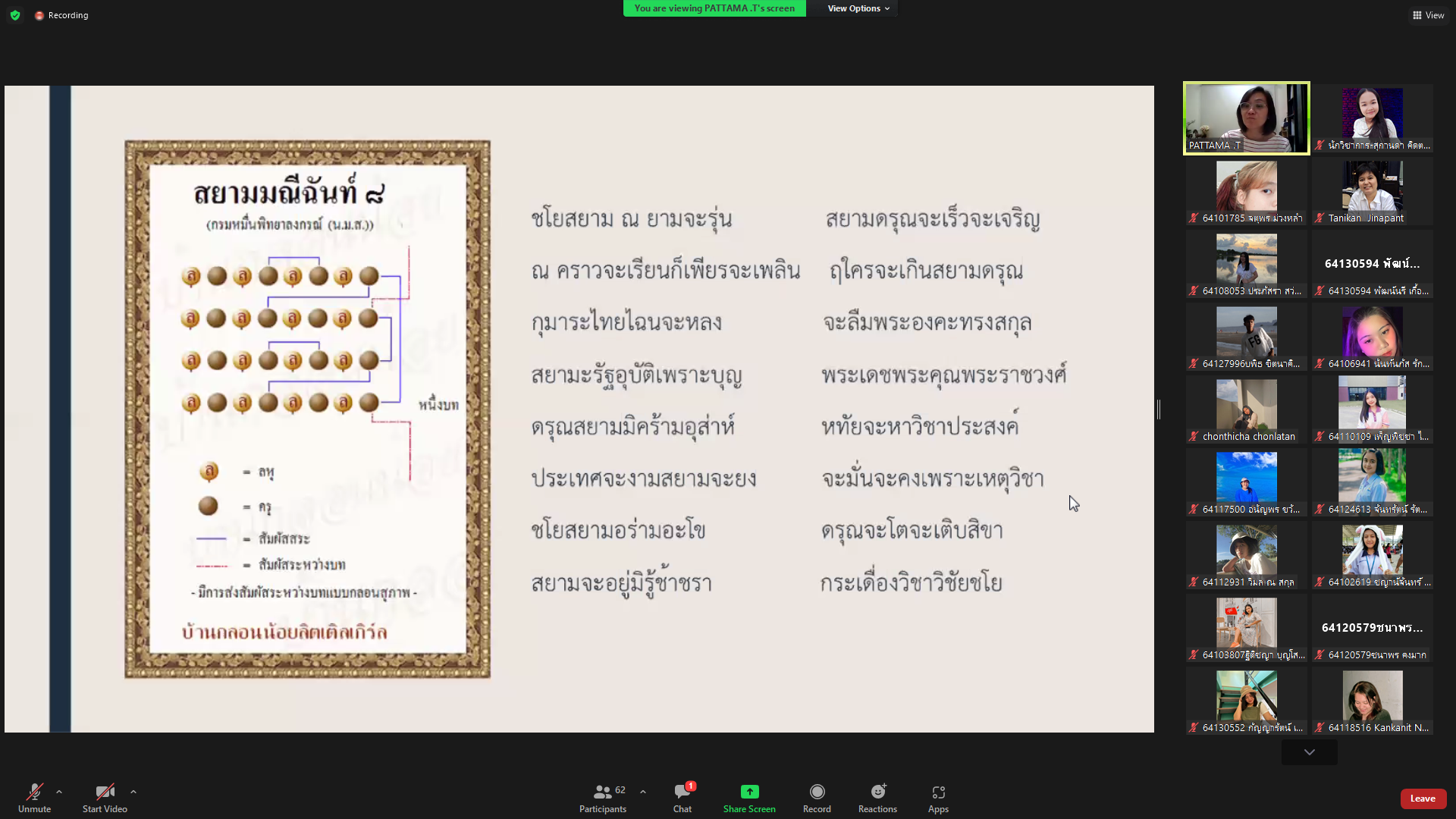The width and height of the screenshot is (1456, 819).
Task: Click the Record icon
Action: click(x=817, y=792)
